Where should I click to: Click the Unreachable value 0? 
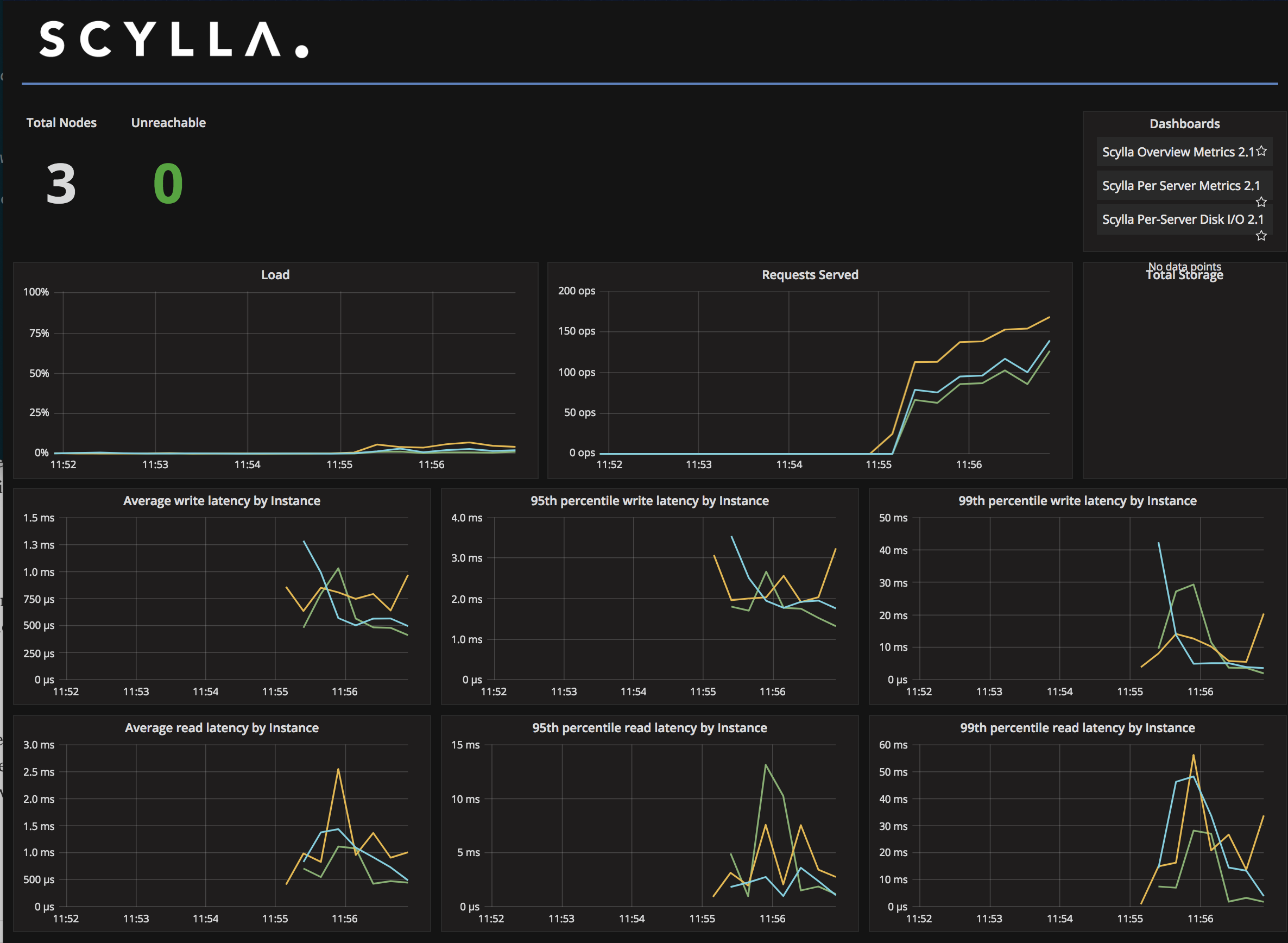pyautogui.click(x=168, y=184)
